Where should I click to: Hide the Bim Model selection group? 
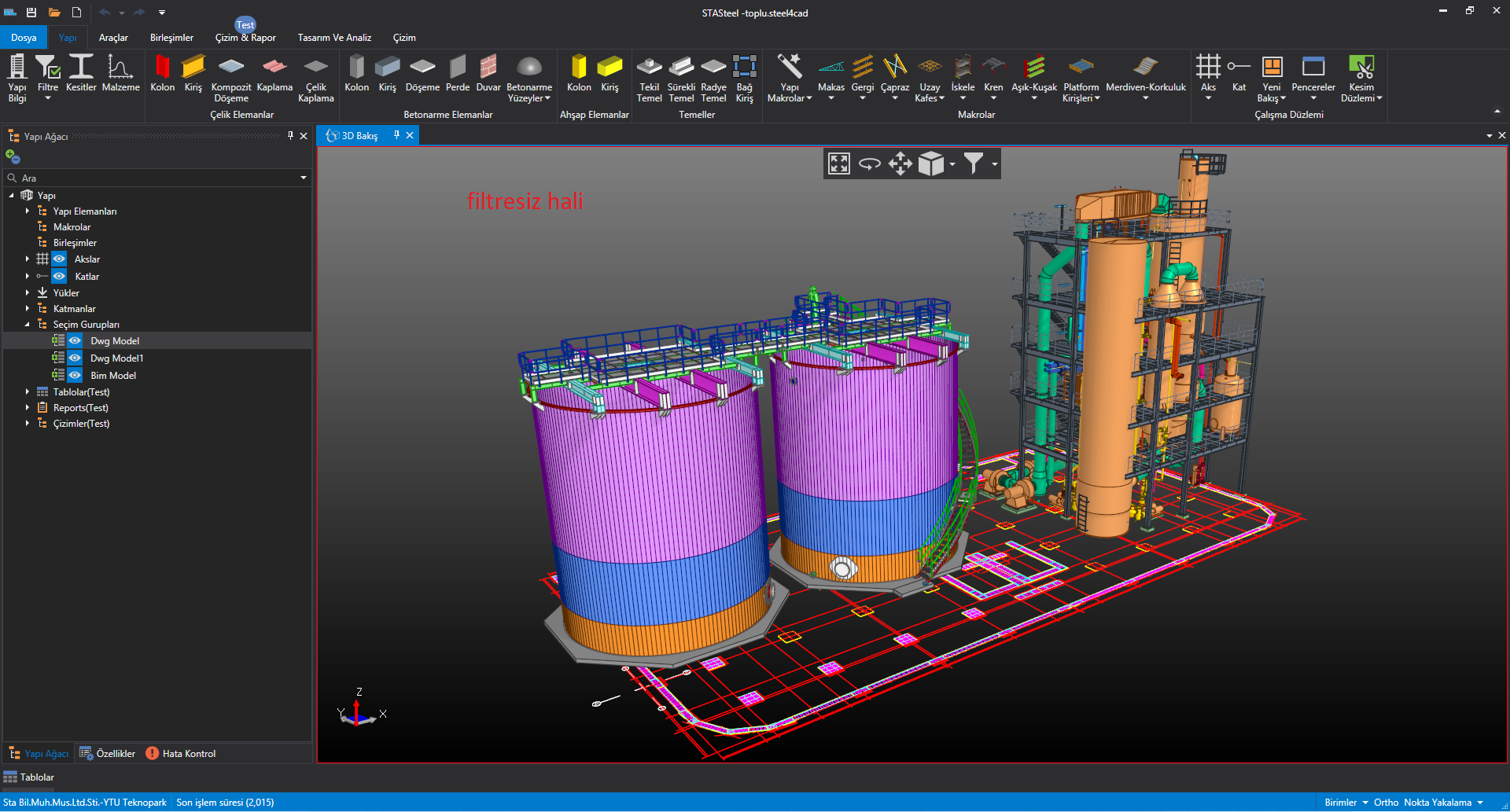[x=75, y=376]
